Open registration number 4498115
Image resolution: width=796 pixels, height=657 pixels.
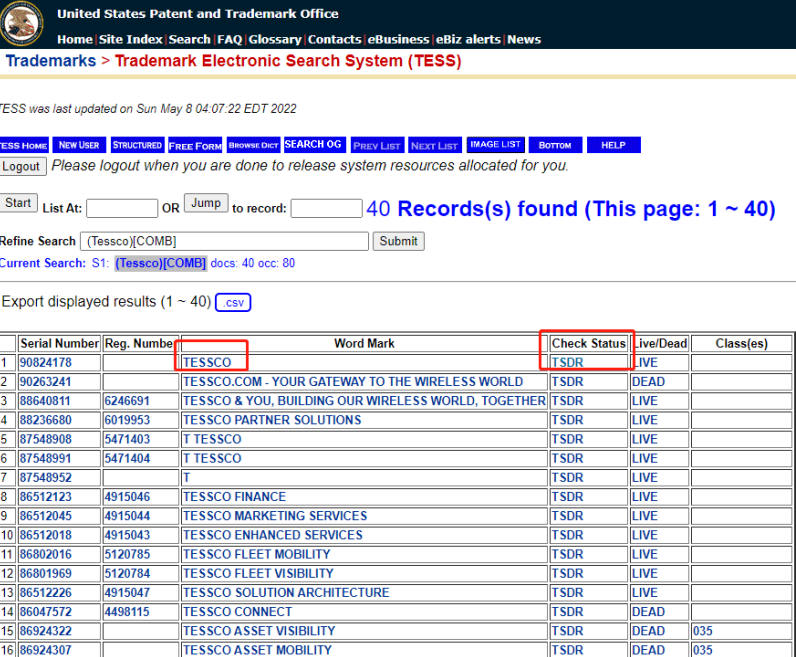(x=127, y=612)
